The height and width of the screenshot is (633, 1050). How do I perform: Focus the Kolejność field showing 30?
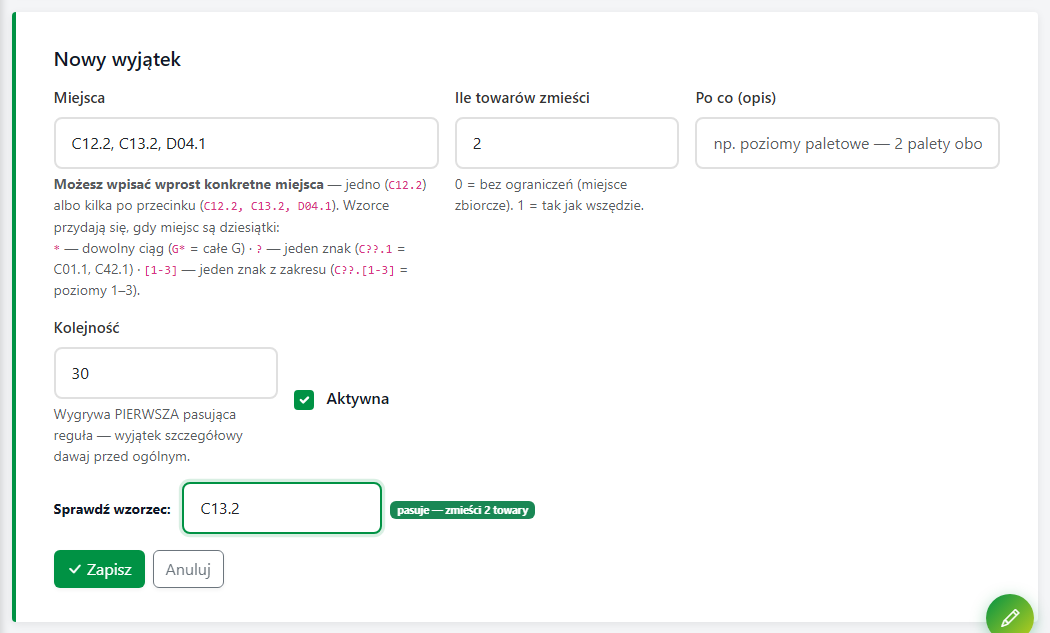click(x=165, y=373)
